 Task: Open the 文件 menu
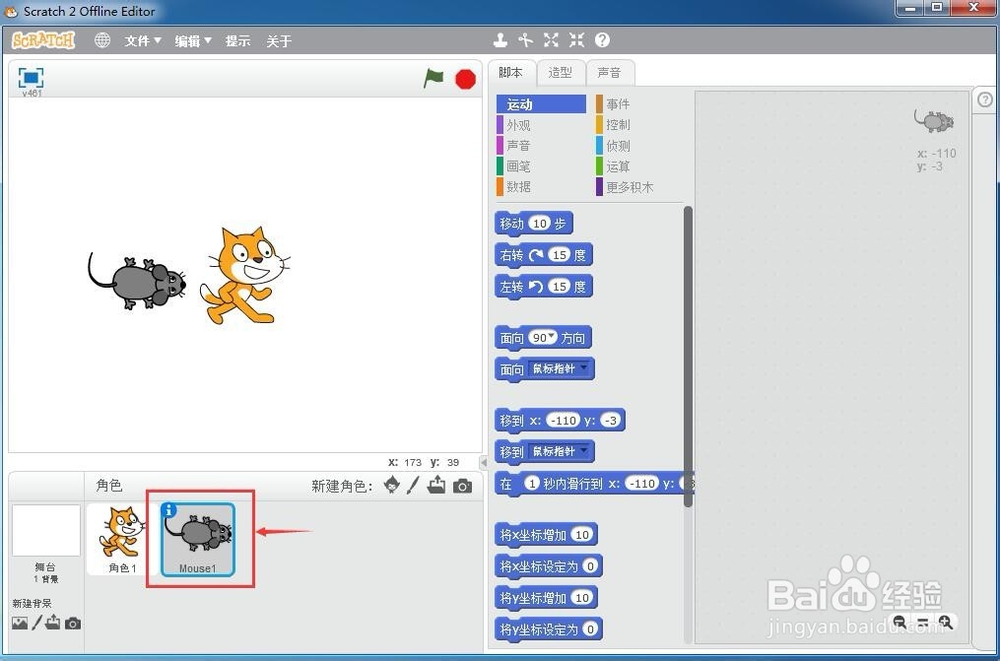tap(142, 41)
